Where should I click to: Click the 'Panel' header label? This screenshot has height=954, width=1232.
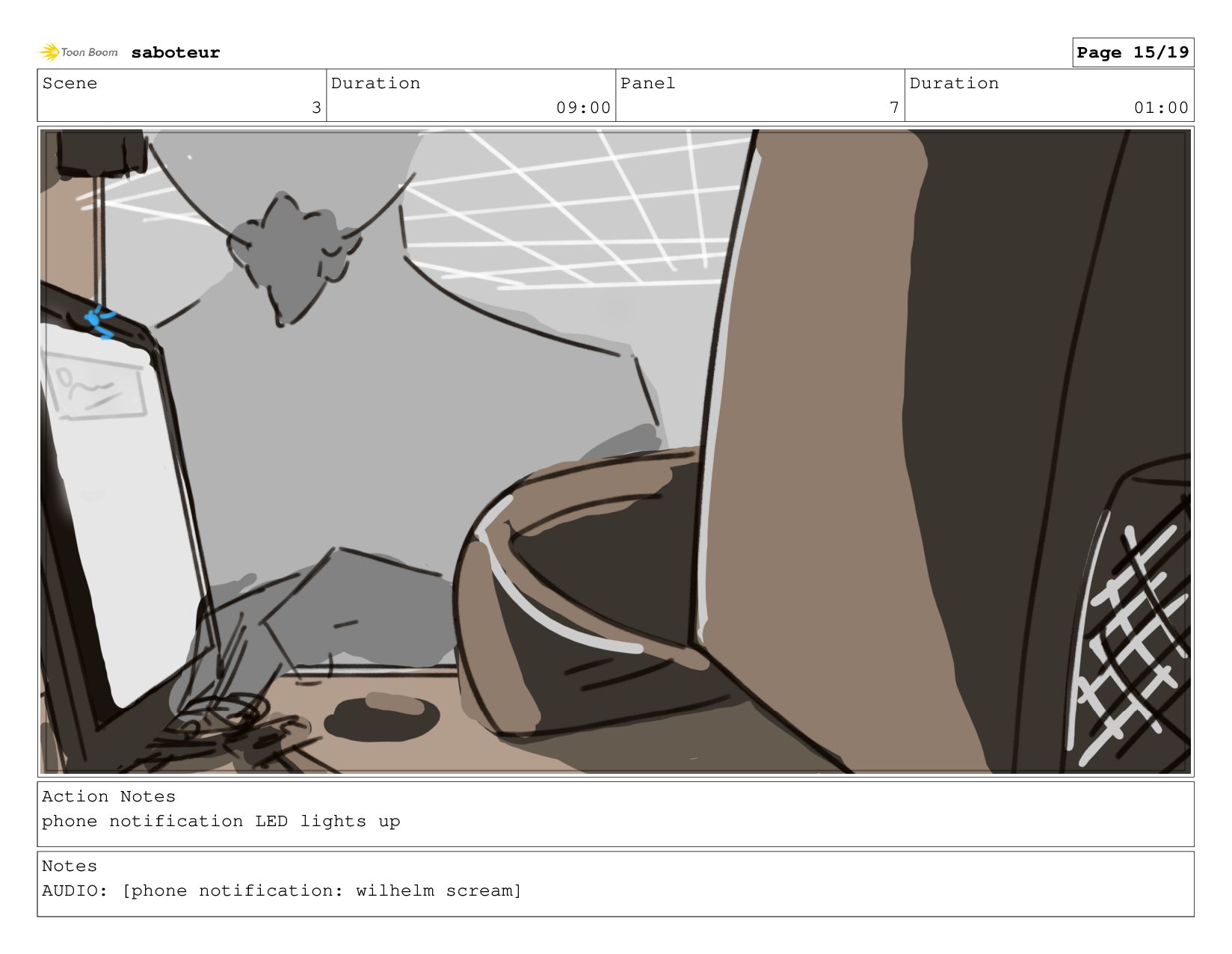point(647,83)
